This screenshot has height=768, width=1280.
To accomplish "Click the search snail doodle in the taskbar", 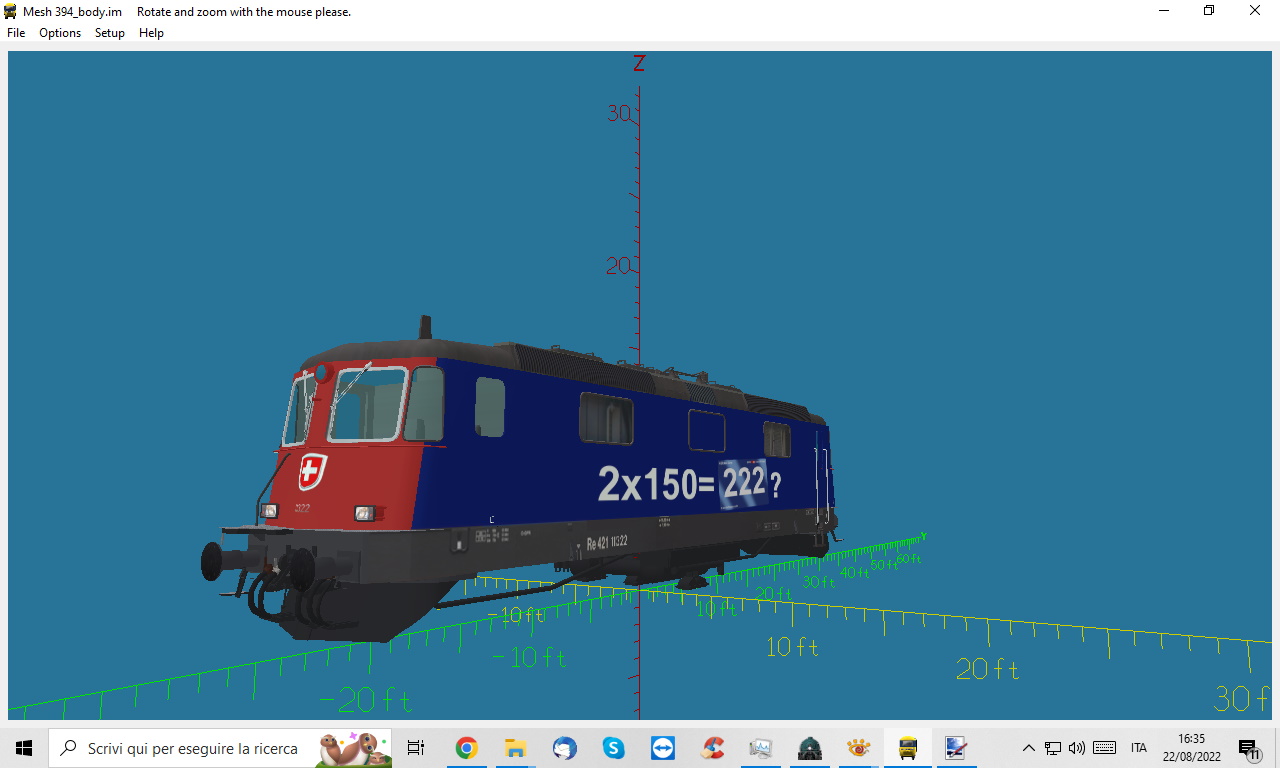I will [x=353, y=748].
